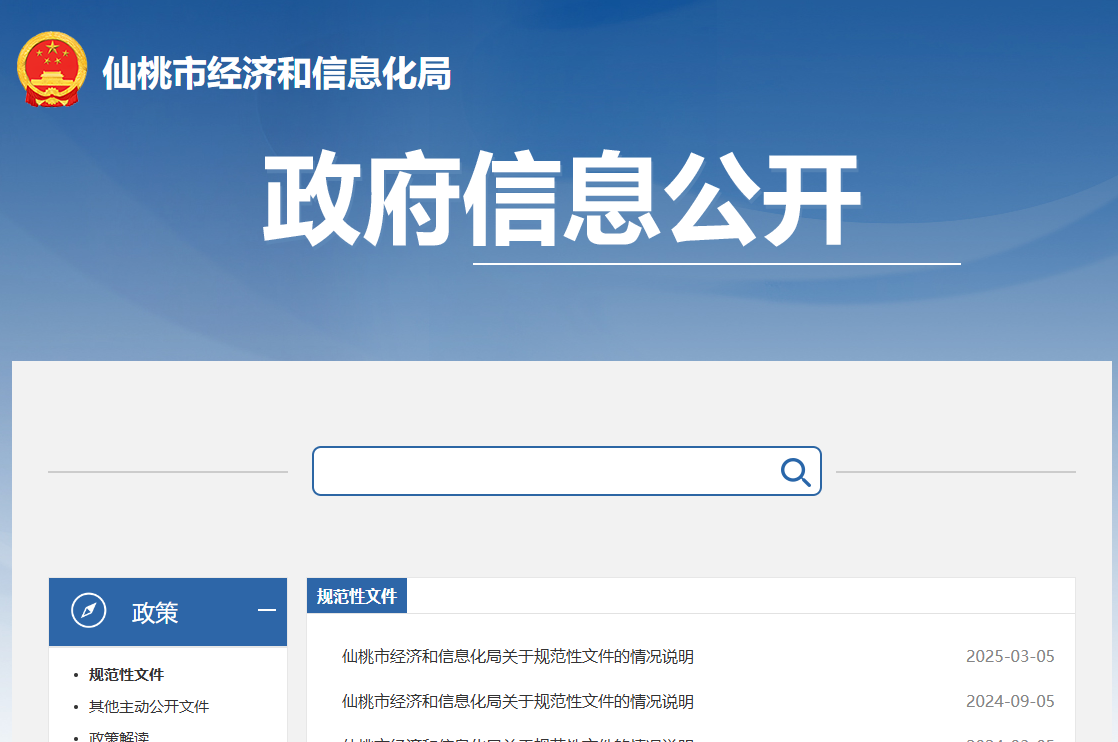Click the national emblem logo
The width and height of the screenshot is (1118, 742).
(52, 70)
